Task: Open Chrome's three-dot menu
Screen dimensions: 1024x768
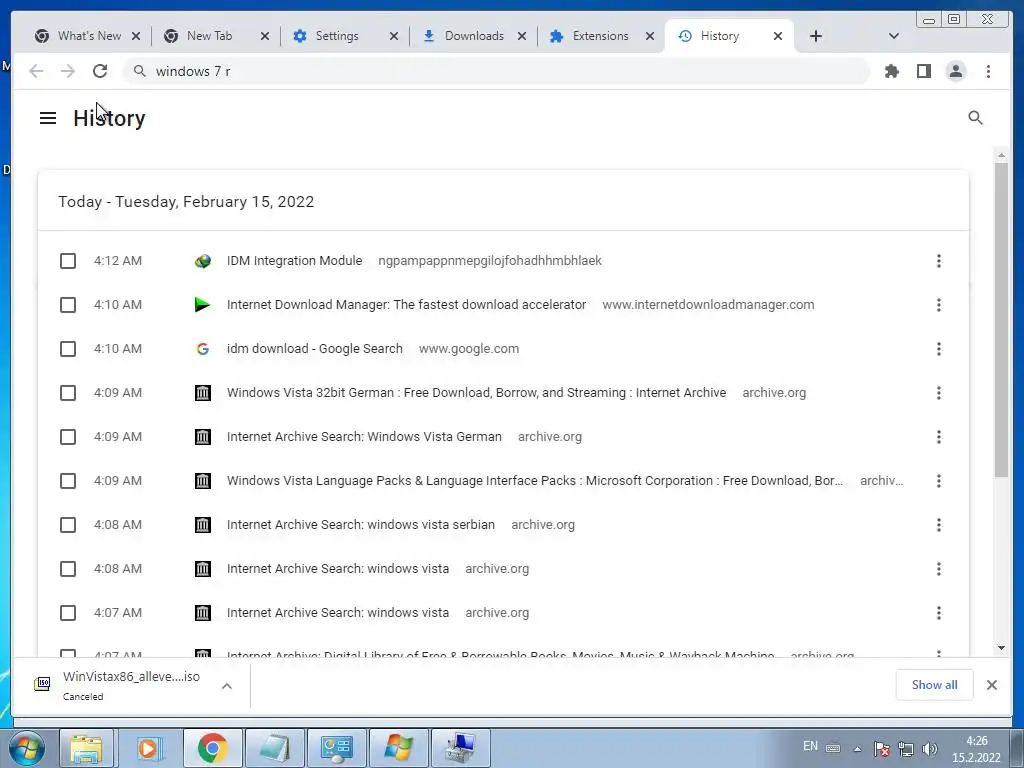Action: [x=988, y=71]
